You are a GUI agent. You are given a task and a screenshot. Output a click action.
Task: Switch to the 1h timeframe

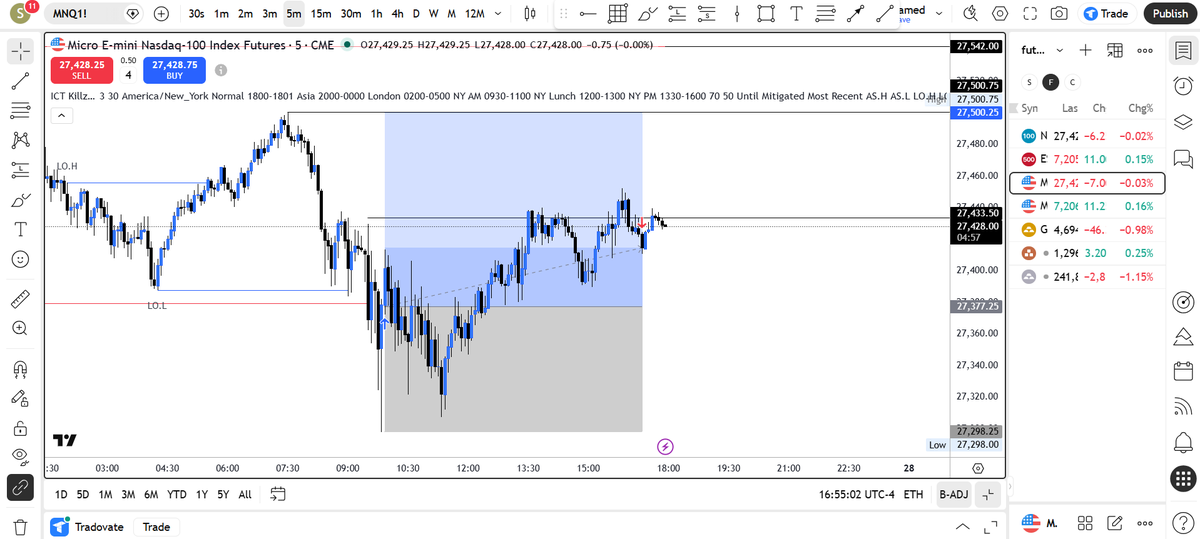tap(376, 14)
